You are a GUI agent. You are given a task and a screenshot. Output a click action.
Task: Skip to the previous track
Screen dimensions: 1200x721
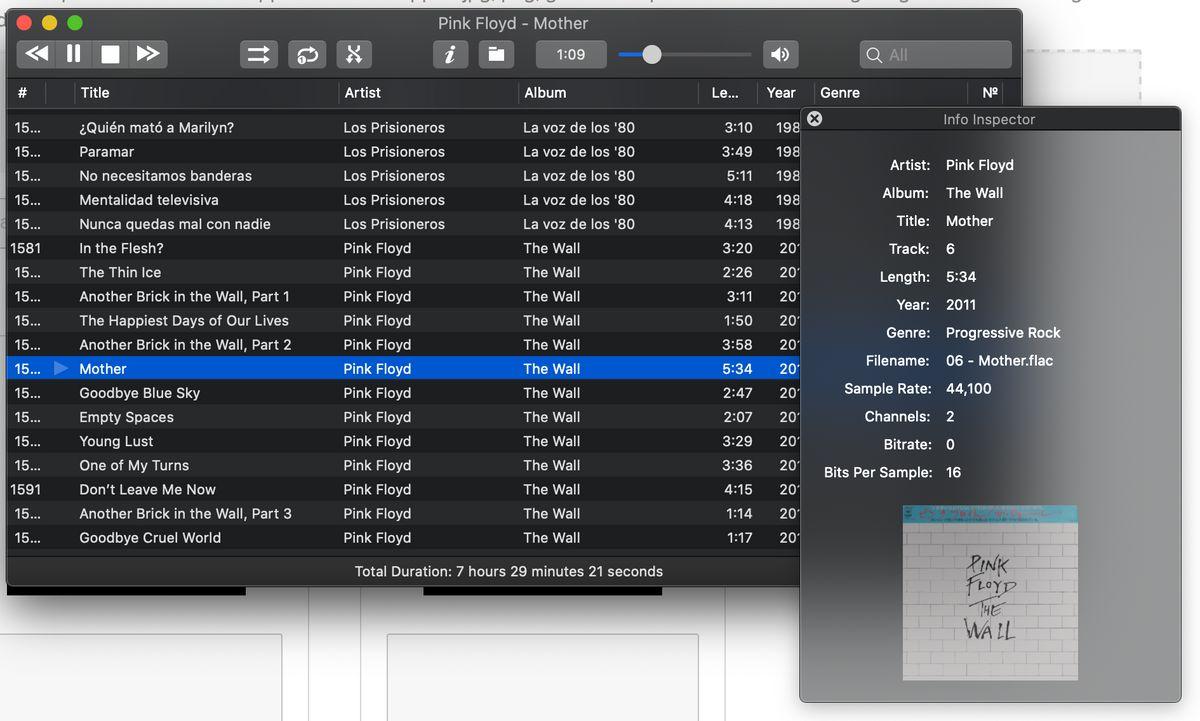[x=37, y=54]
